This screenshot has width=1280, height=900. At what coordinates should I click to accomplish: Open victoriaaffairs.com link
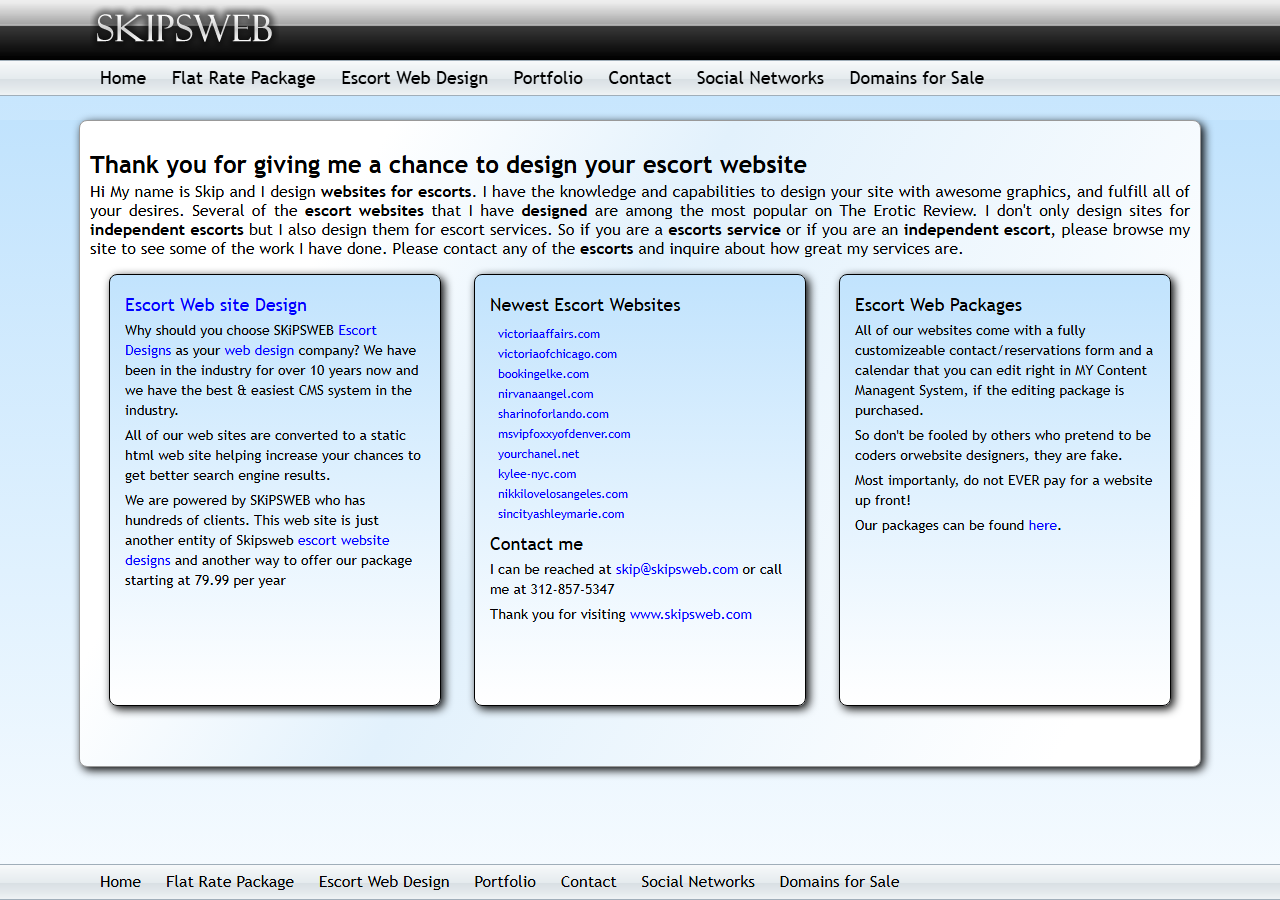coord(549,334)
